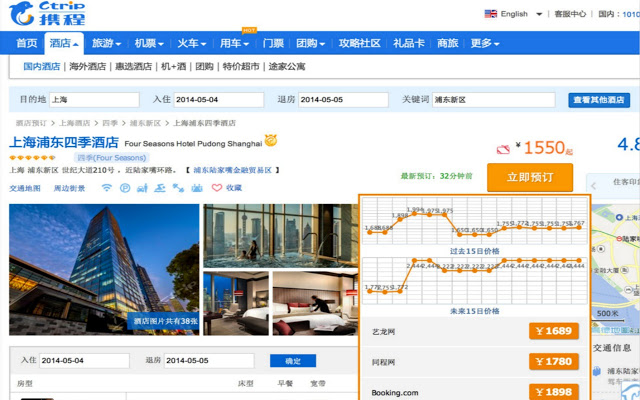Click the blue 确定 button

click(293, 361)
